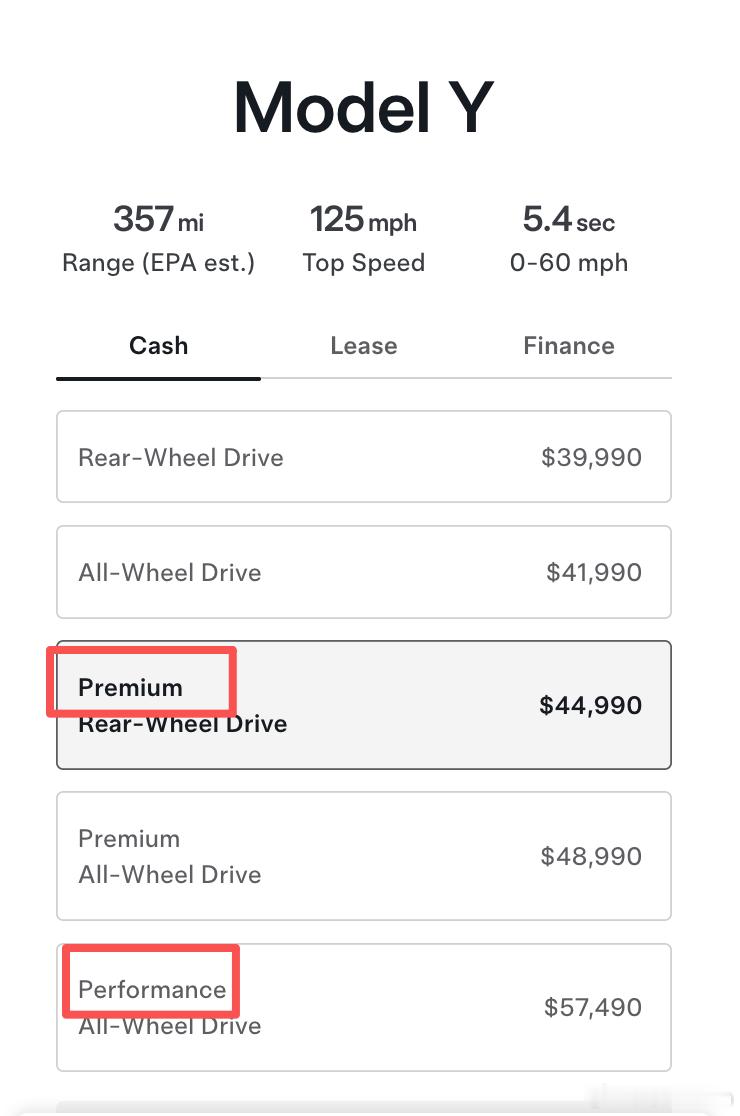This screenshot has width=740, height=1116.
Task: Click the 0-60 mph label
Action: point(568,263)
